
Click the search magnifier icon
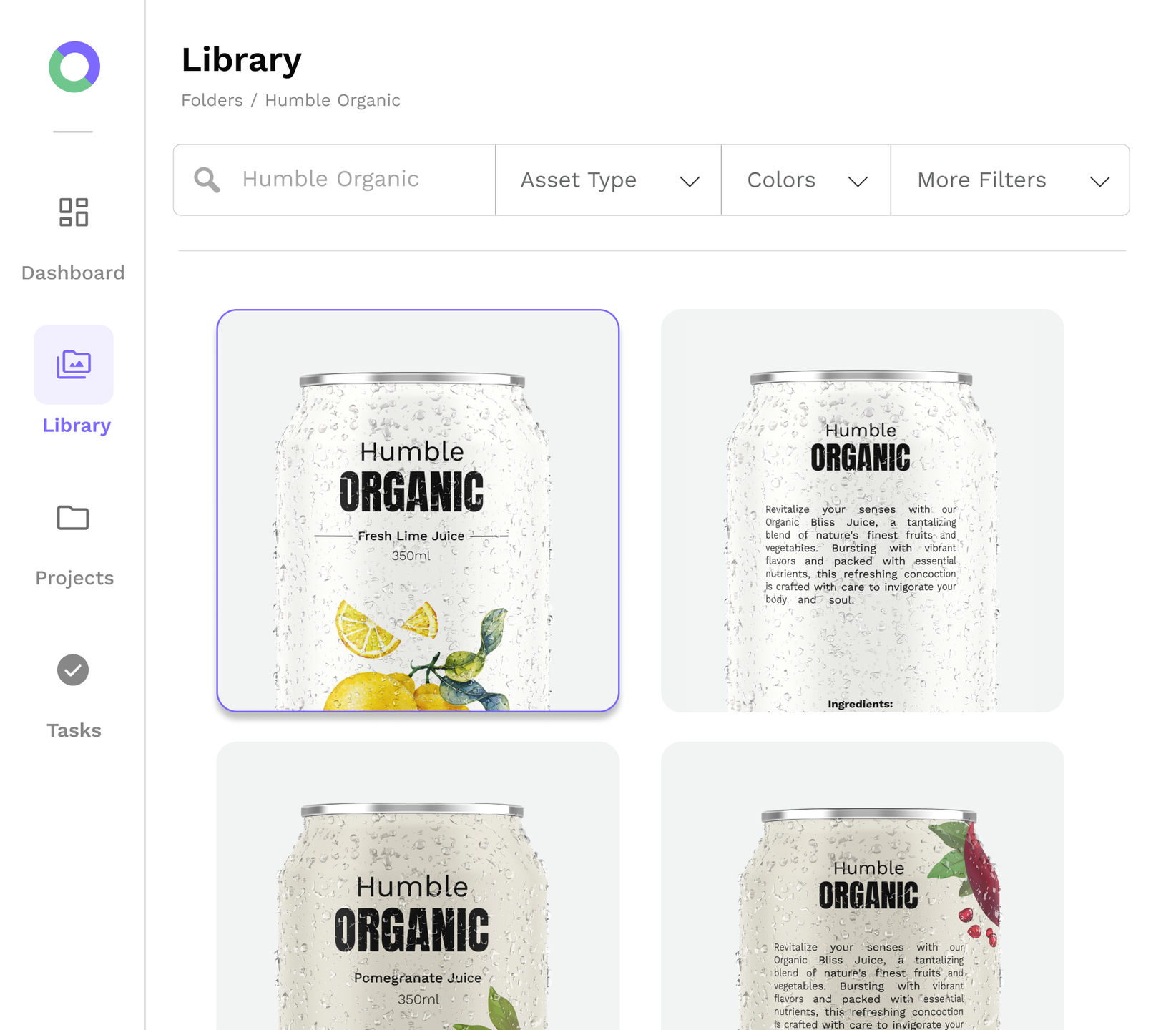(207, 180)
